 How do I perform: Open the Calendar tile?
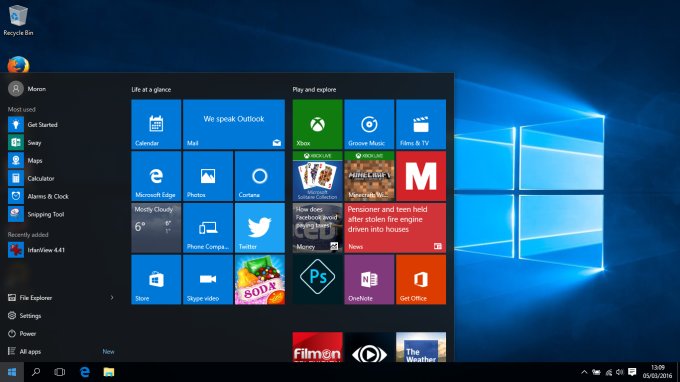pyautogui.click(x=156, y=124)
